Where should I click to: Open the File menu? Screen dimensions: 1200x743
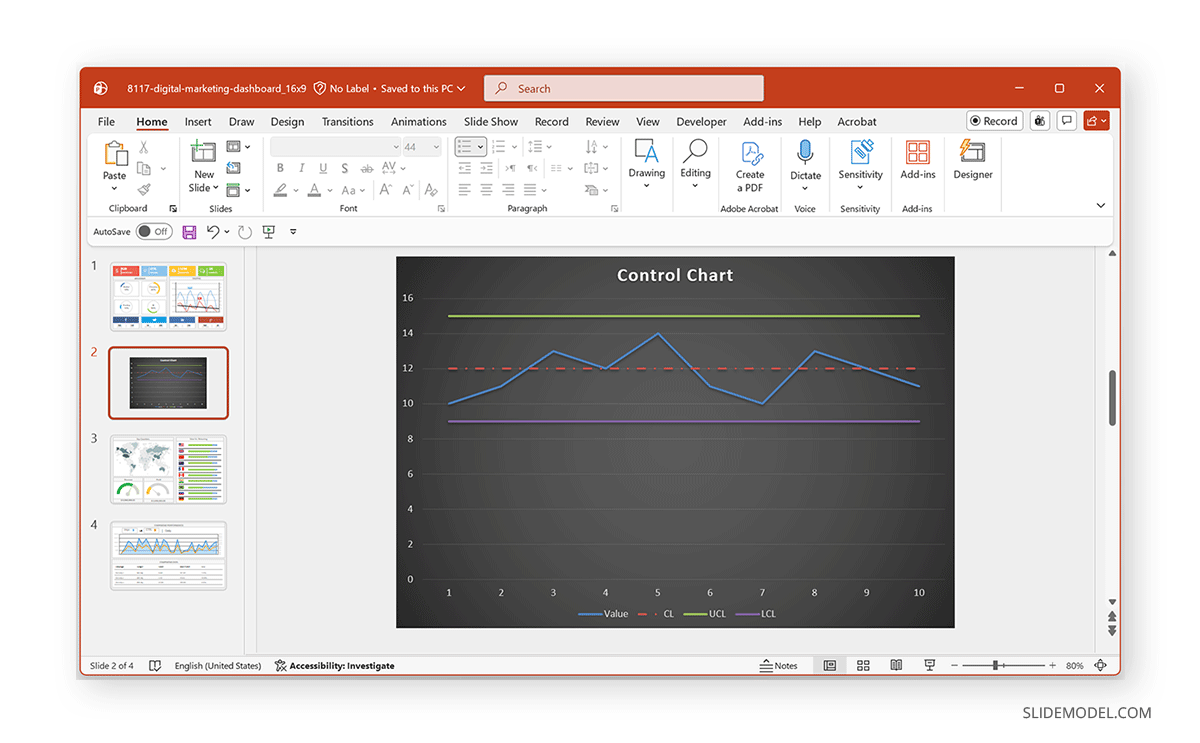pyautogui.click(x=106, y=122)
